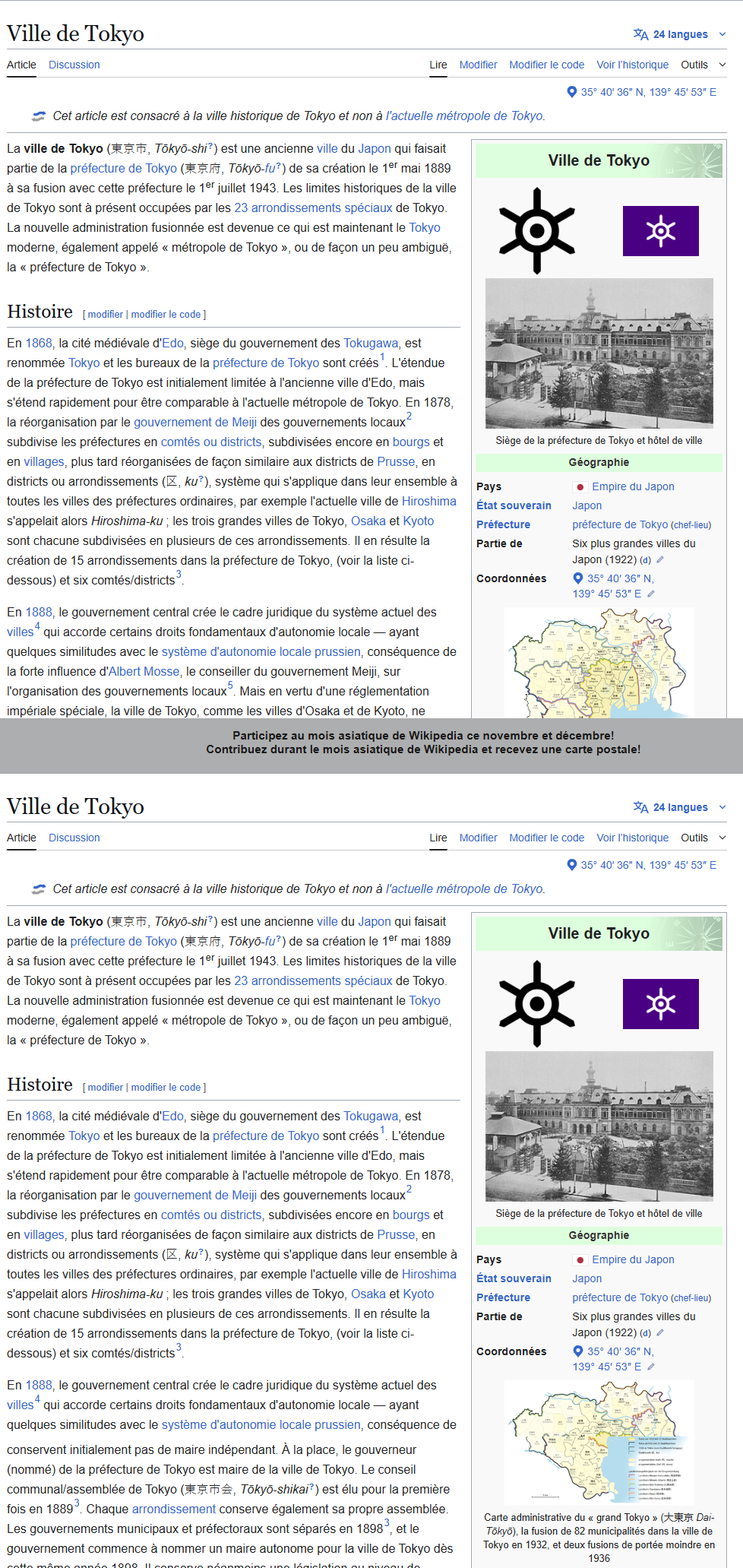The image size is (743, 1568).
Task: Click the Japan flag icon beside 'Empire du Japon', top copy
Action: [x=580, y=487]
